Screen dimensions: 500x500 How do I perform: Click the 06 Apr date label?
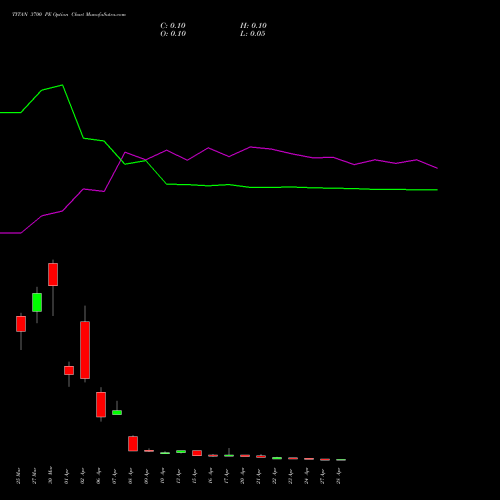pos(98,476)
